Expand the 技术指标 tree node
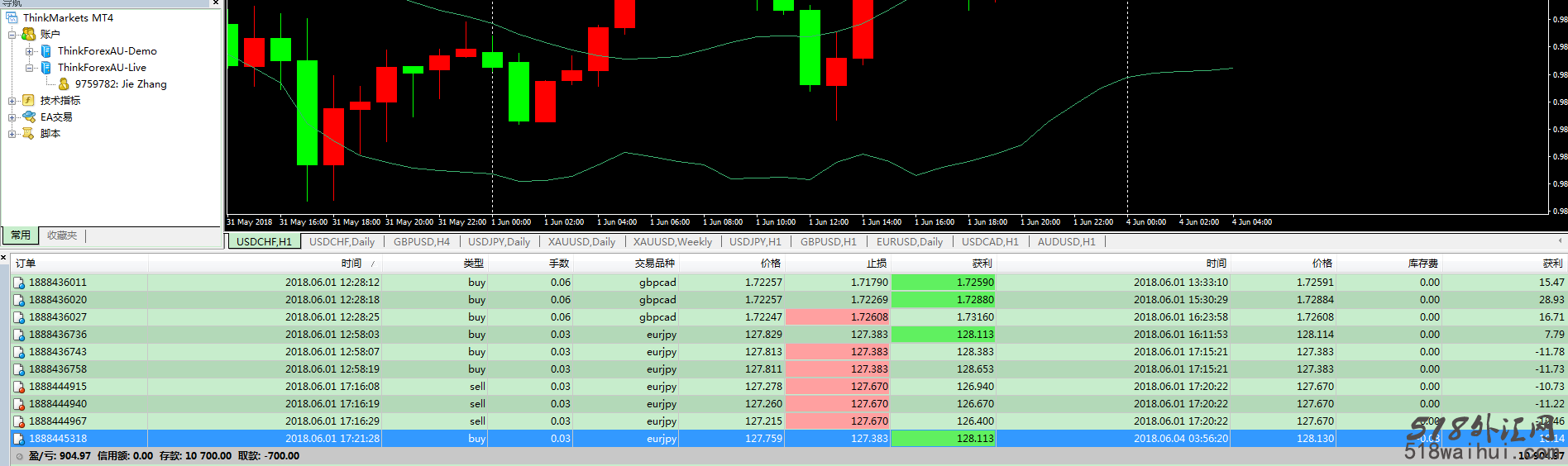The image size is (1568, 466). point(12,101)
